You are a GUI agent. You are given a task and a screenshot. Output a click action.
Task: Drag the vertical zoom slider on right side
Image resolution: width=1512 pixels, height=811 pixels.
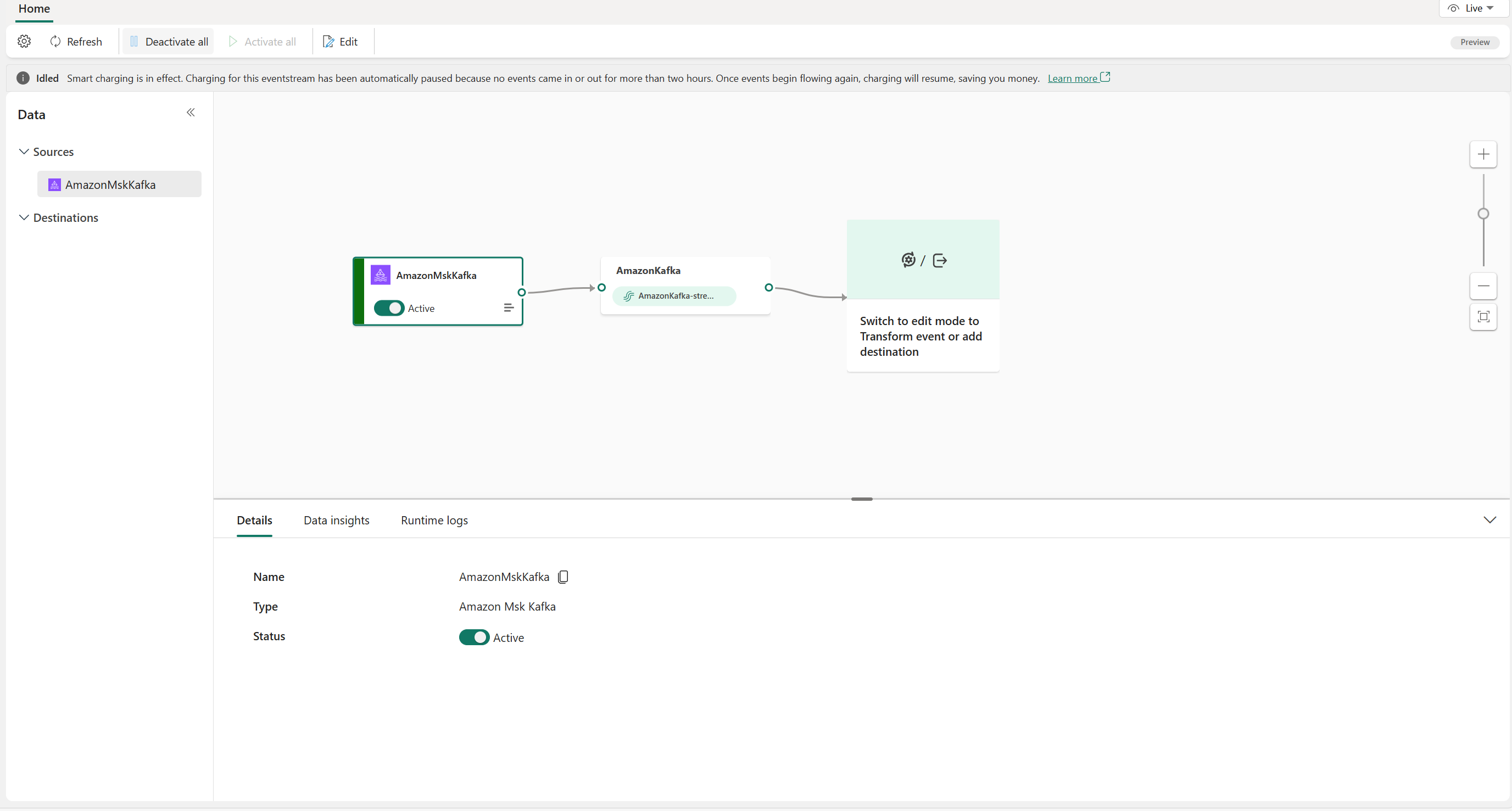1484,214
